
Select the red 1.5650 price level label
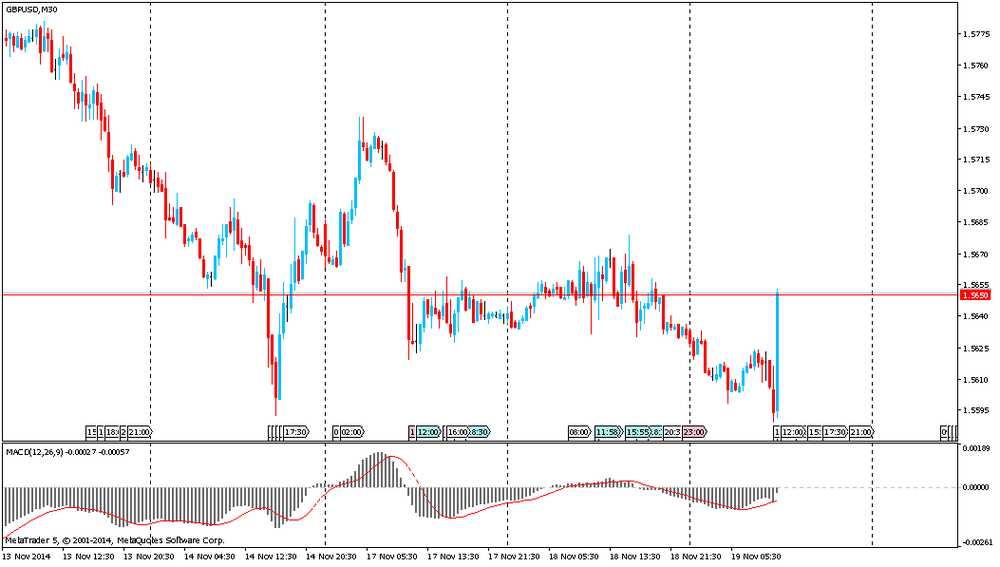click(x=974, y=295)
